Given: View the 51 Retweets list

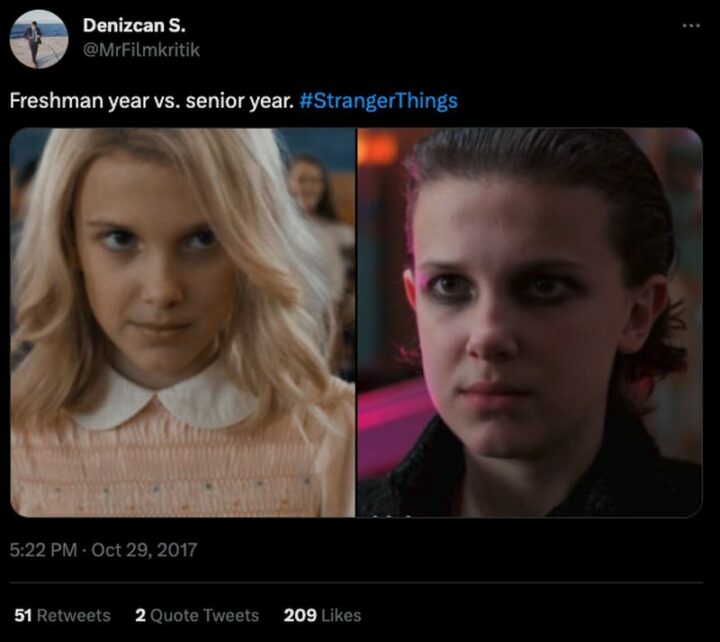Looking at the screenshot, I should click(x=62, y=615).
